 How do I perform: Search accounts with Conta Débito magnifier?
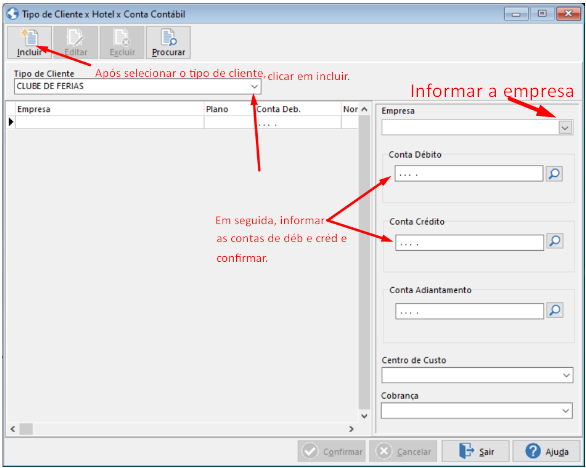554,174
